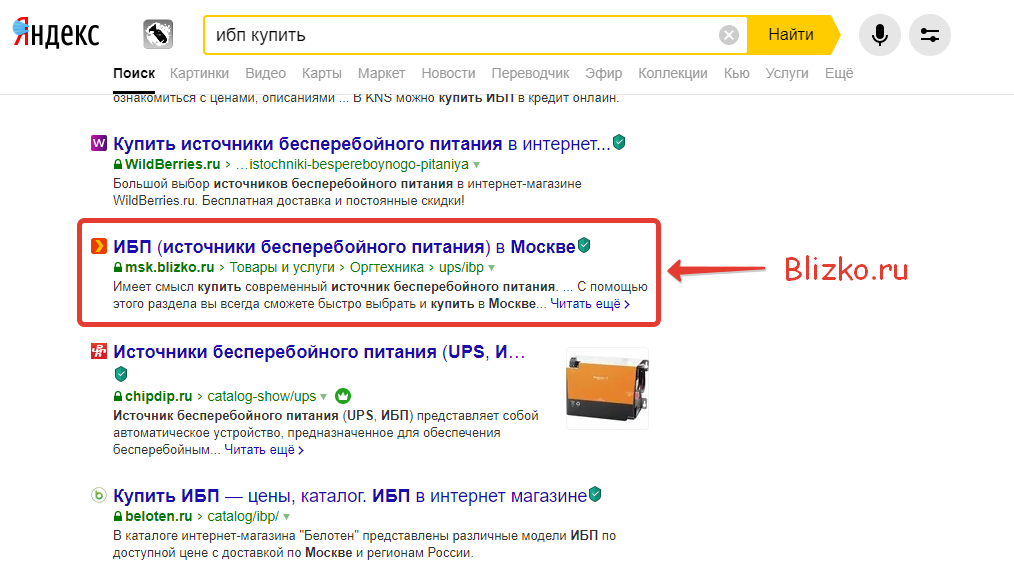
Task: Expand dropdown arrow after ups/ibp
Action: 491,268
